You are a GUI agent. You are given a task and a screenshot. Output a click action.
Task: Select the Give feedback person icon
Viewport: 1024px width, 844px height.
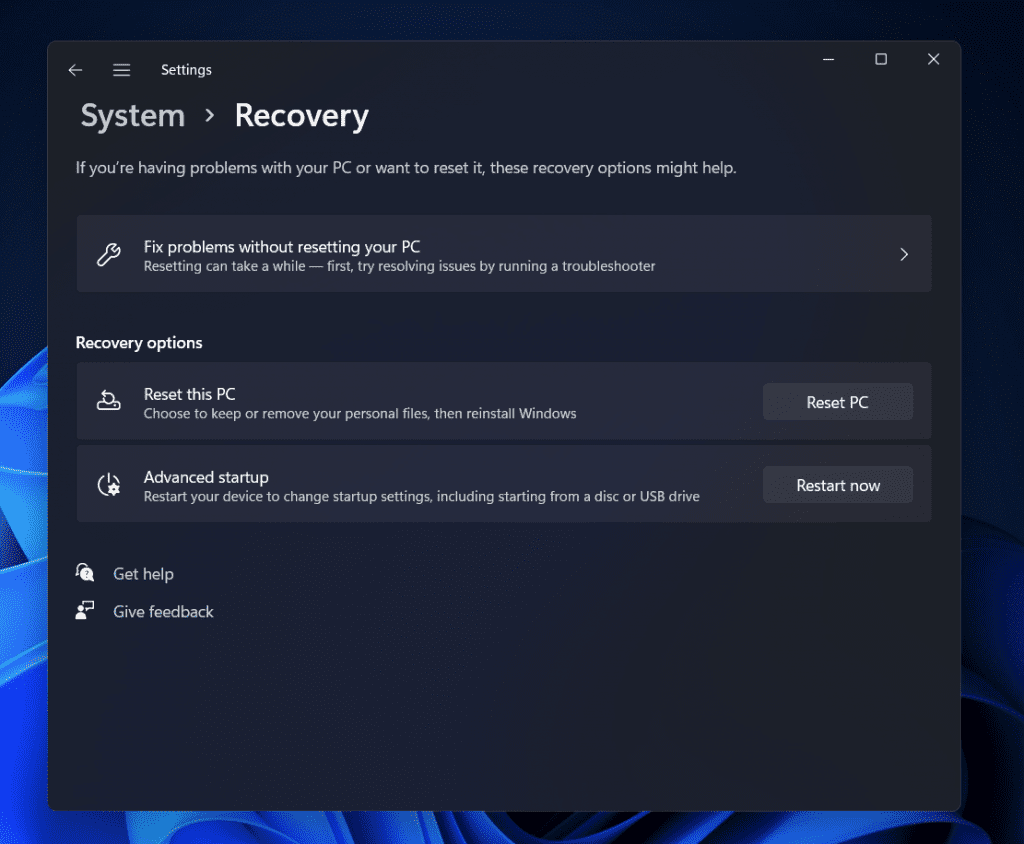click(x=85, y=611)
